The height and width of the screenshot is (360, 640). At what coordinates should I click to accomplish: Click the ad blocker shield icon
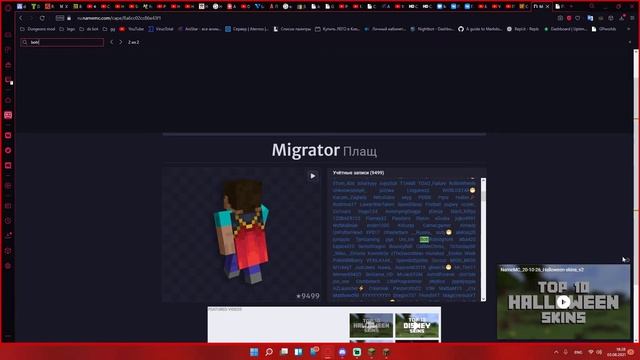click(x=569, y=18)
